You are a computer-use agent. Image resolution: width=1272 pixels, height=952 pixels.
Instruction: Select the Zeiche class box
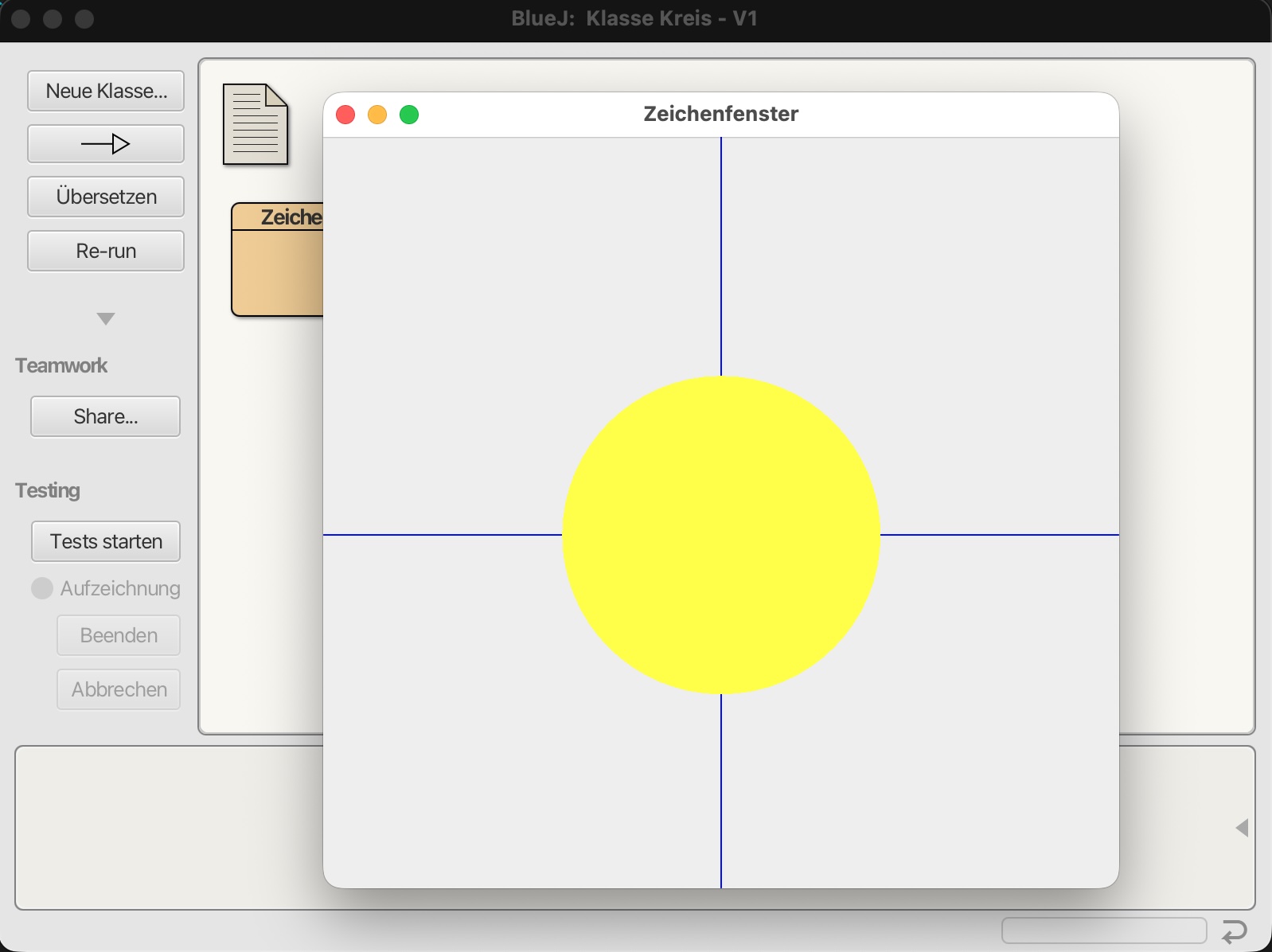pyautogui.click(x=277, y=259)
